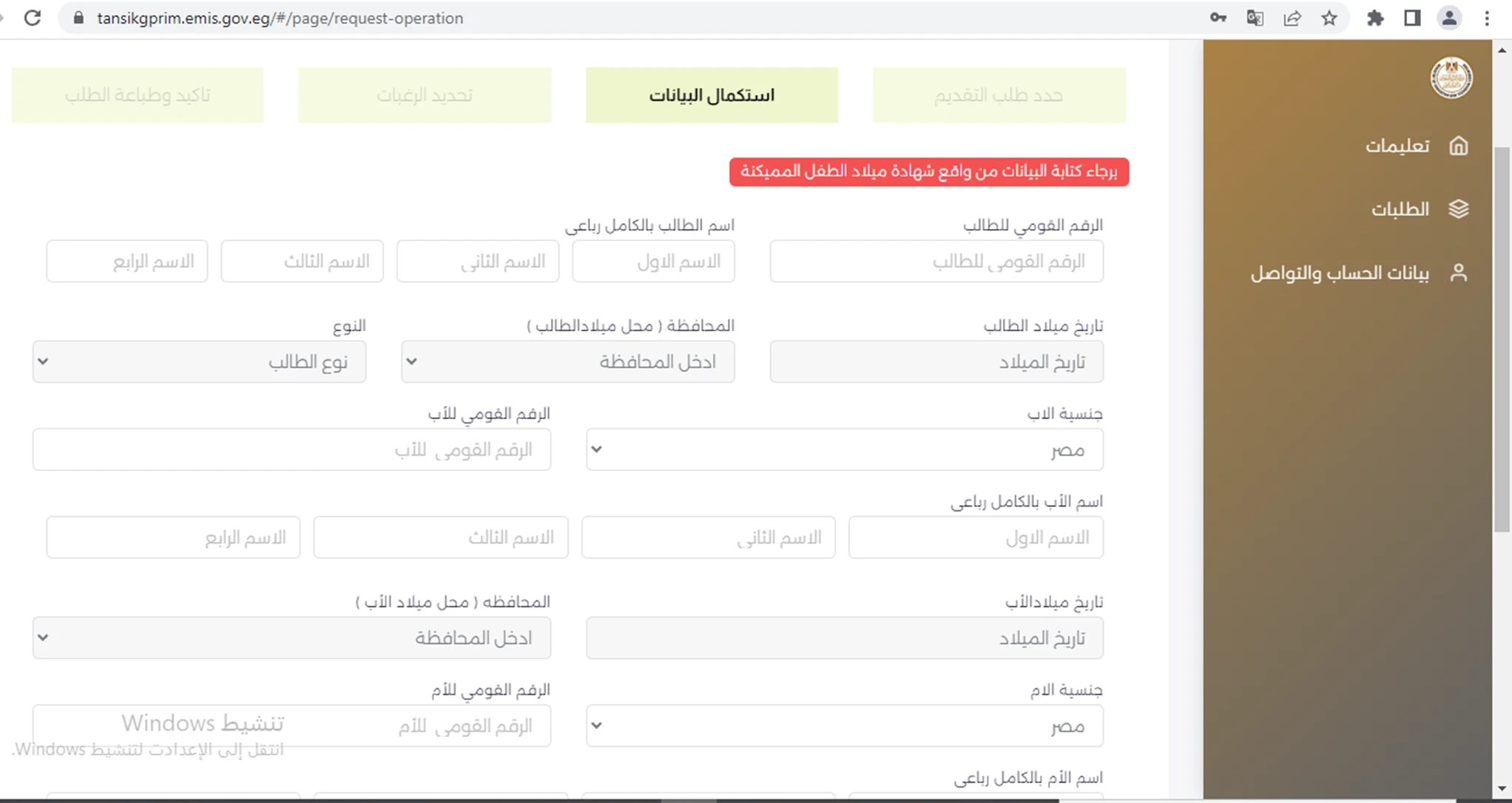
Task: Click the scrollbar up arrow
Action: pos(1502,50)
